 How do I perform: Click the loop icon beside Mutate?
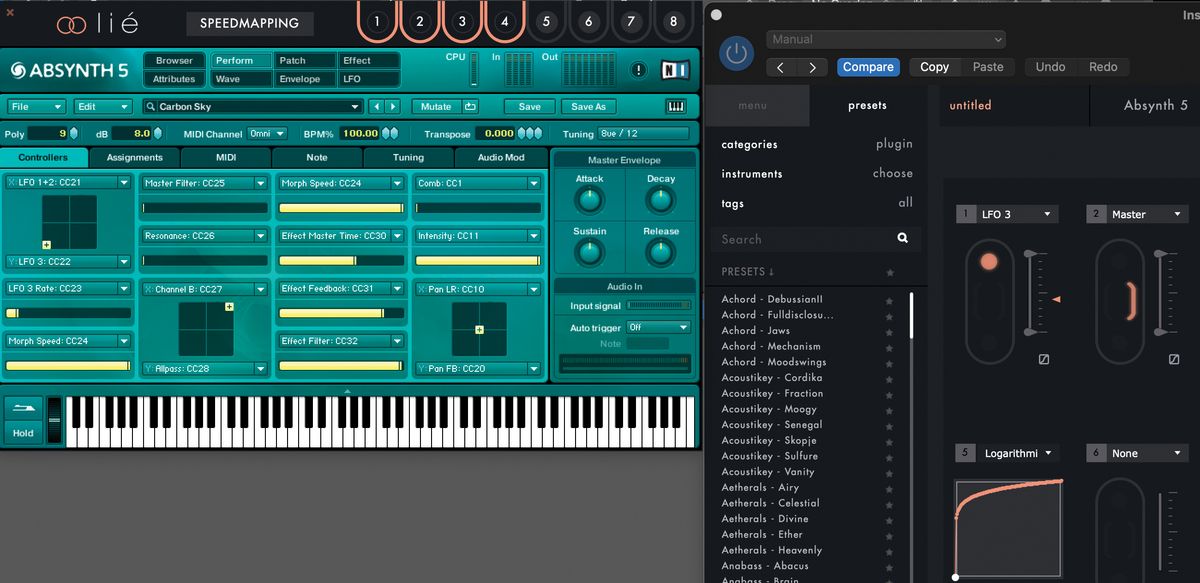point(470,107)
